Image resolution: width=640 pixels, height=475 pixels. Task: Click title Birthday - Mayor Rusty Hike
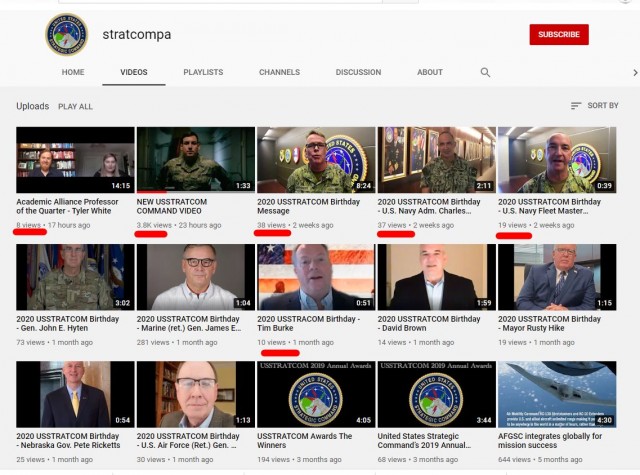click(549, 324)
